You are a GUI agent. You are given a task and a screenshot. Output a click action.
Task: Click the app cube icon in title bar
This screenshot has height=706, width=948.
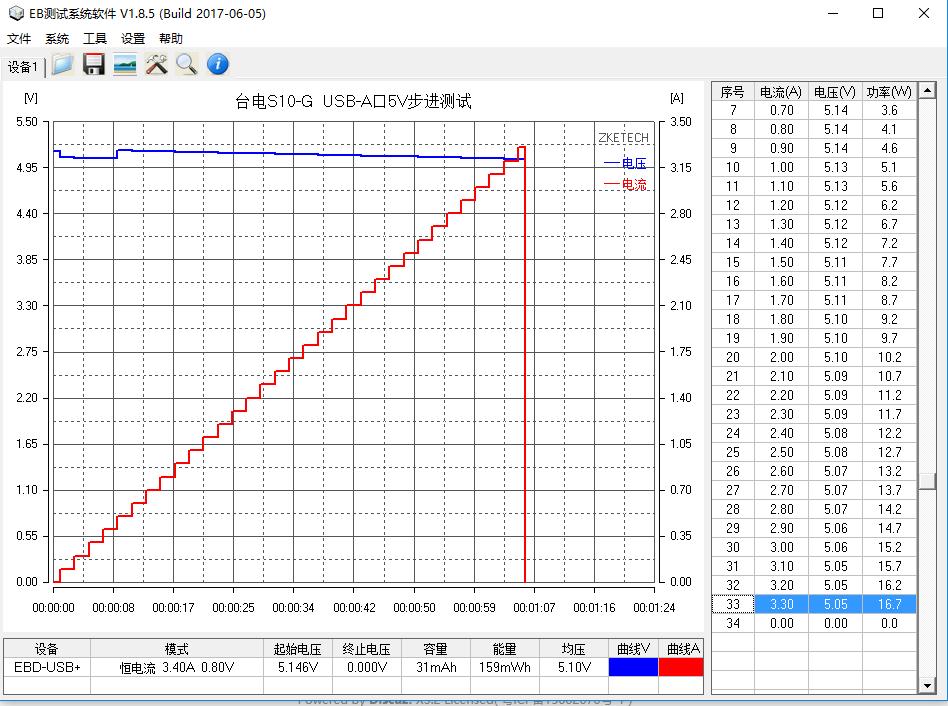(12, 13)
